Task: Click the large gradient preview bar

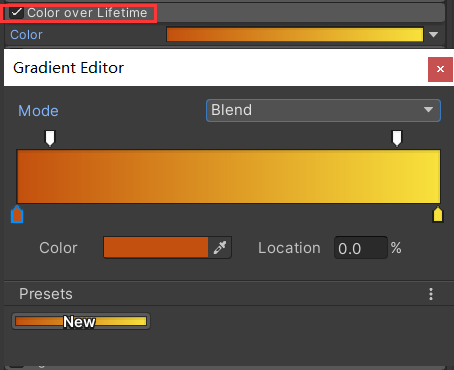Action: click(x=229, y=176)
